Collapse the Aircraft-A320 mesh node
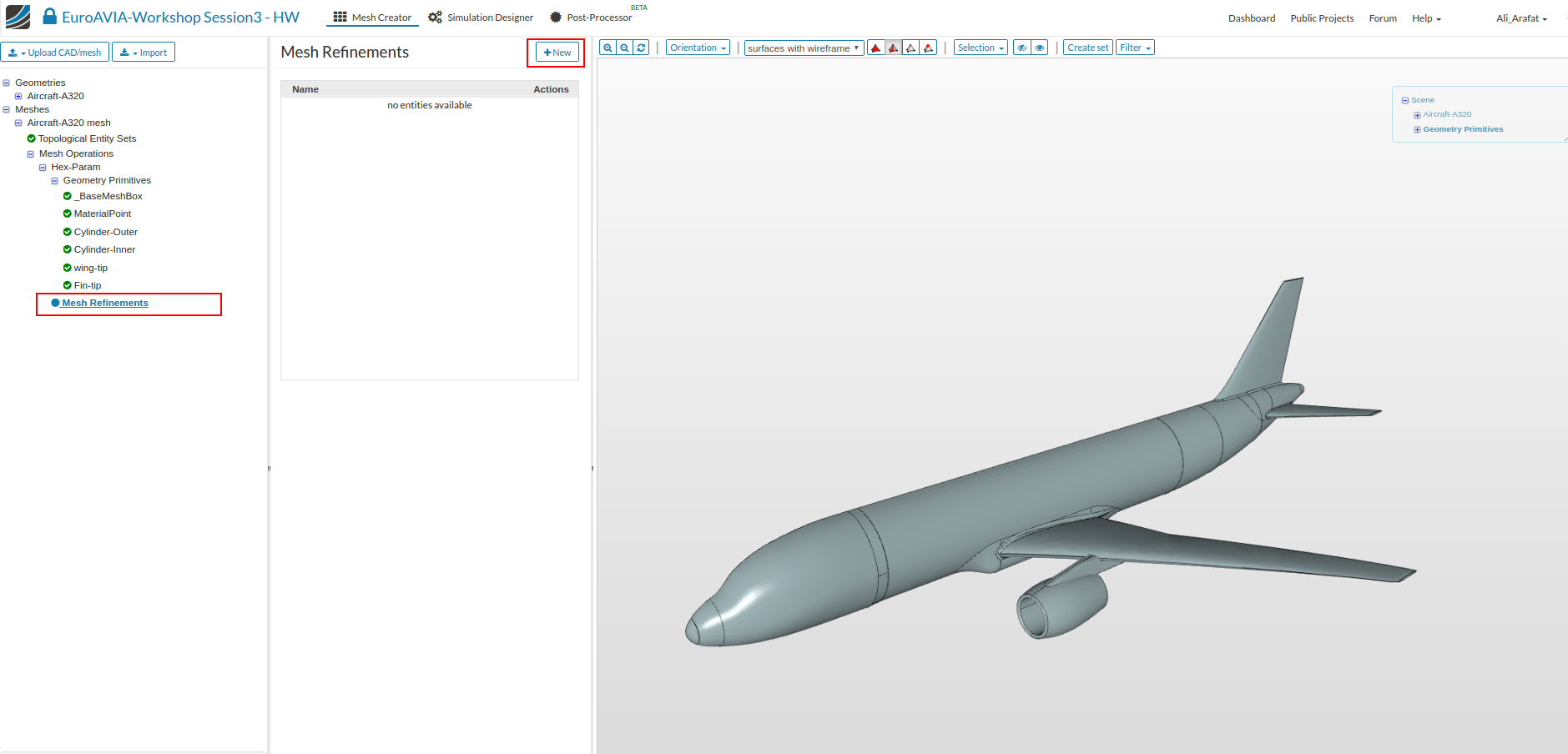This screenshot has width=1568, height=754. click(18, 123)
